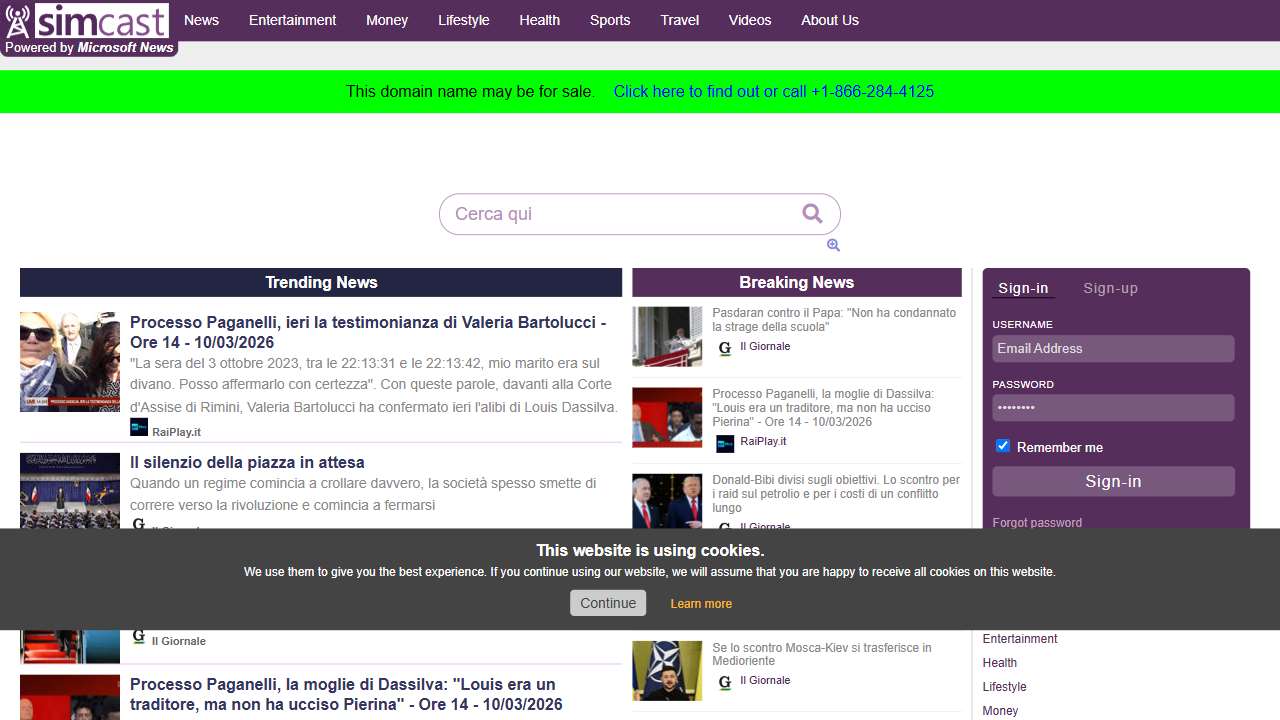Focus the Email Address username field
The height and width of the screenshot is (720, 1280).
click(x=1113, y=349)
